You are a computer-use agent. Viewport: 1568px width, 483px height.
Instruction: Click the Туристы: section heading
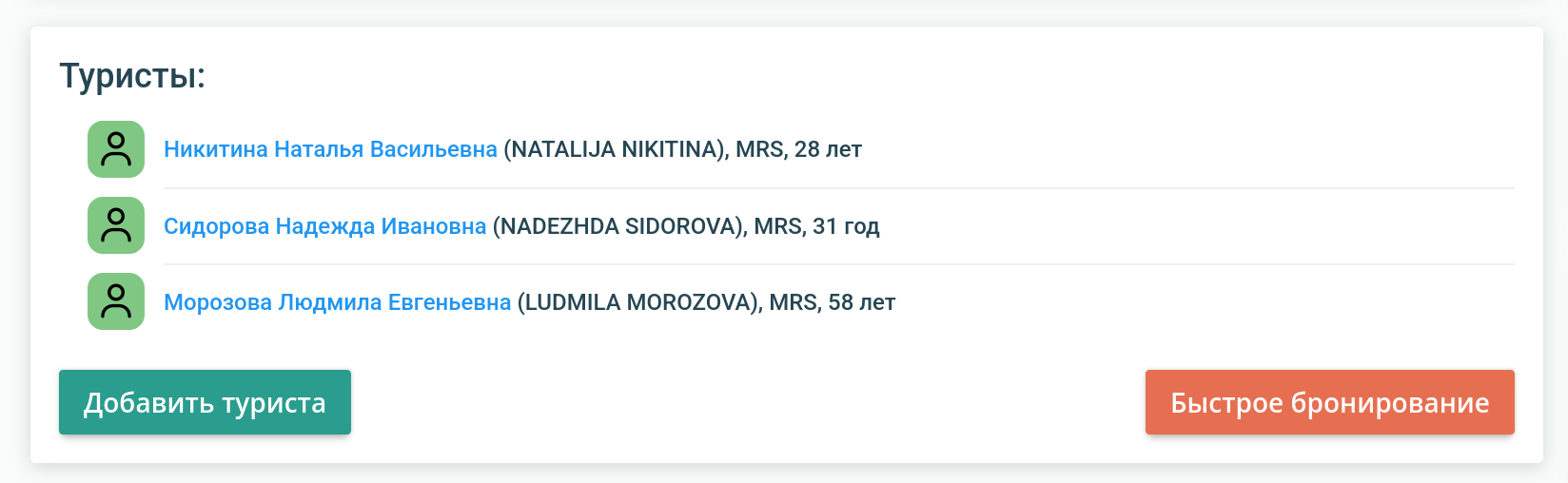[x=132, y=76]
